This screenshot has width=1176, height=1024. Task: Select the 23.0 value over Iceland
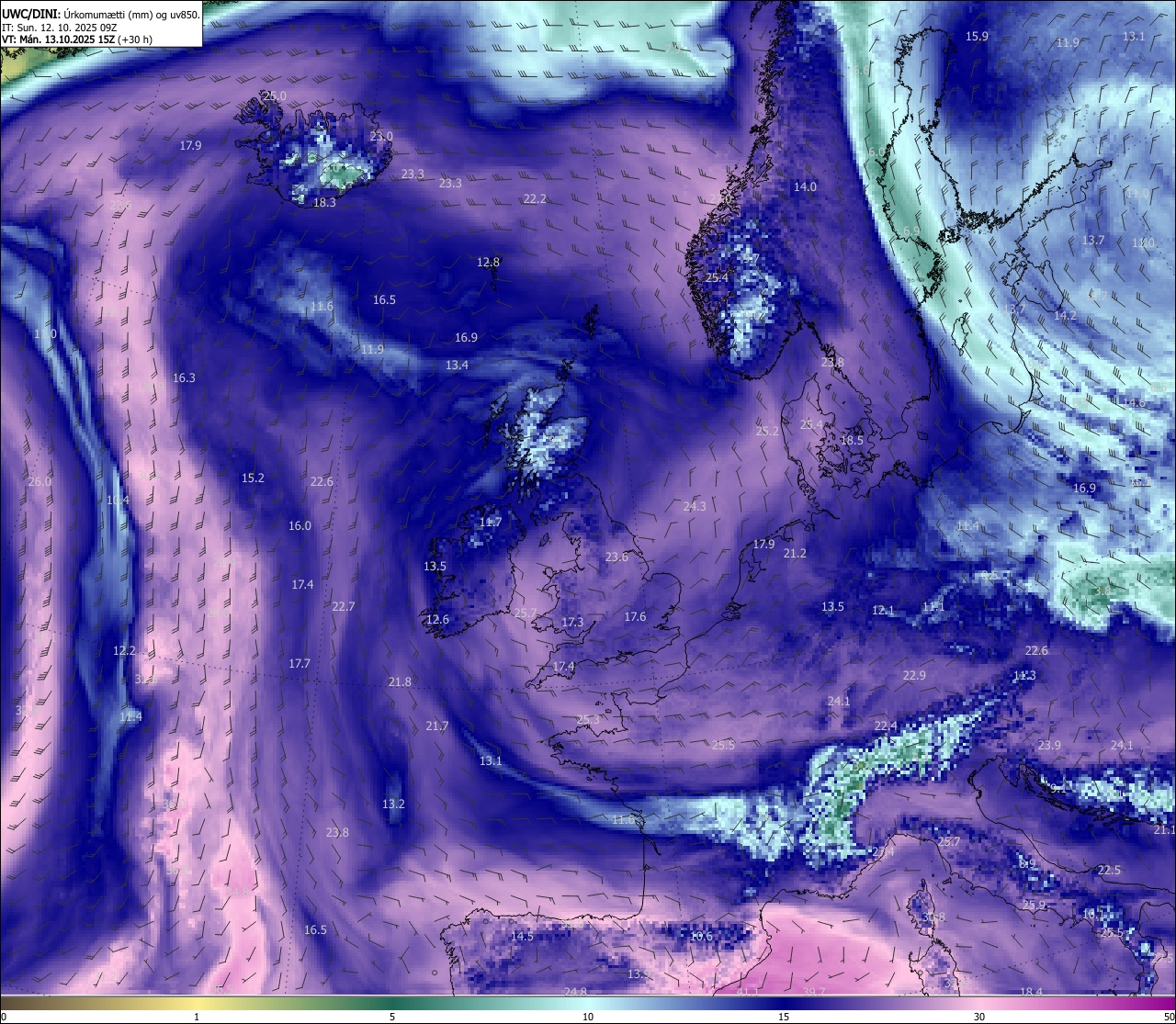point(381,136)
